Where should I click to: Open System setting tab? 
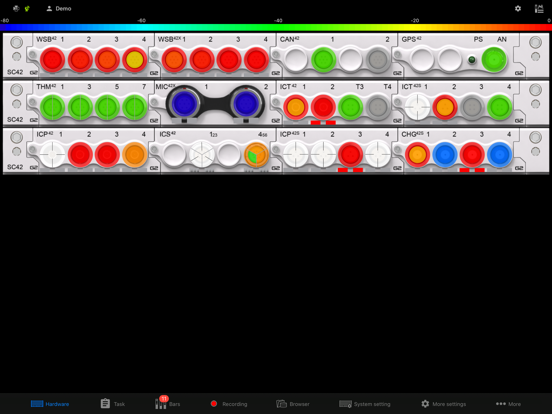(x=365, y=404)
